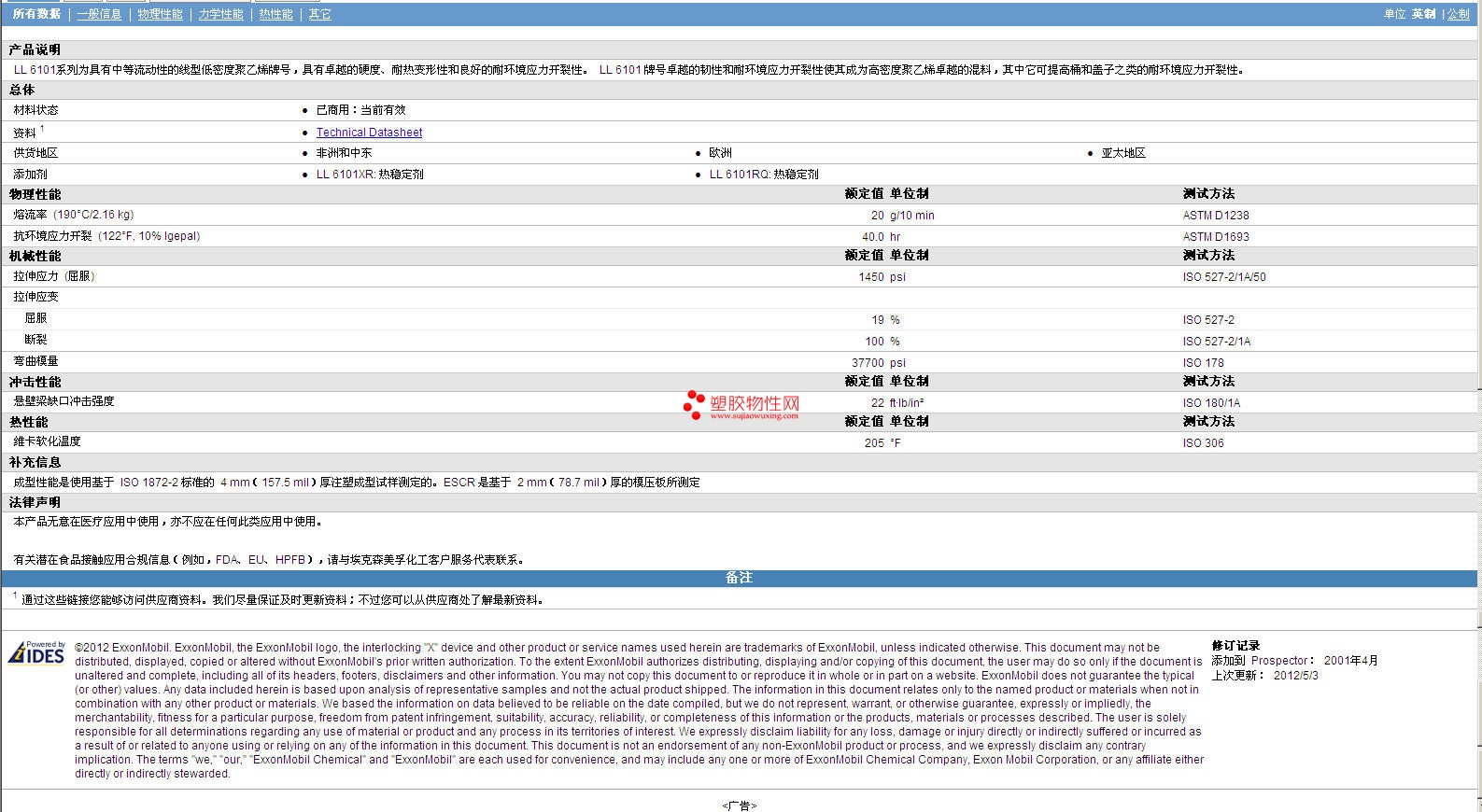
Task: Switch to the 一般信息 tab
Action: click(99, 14)
